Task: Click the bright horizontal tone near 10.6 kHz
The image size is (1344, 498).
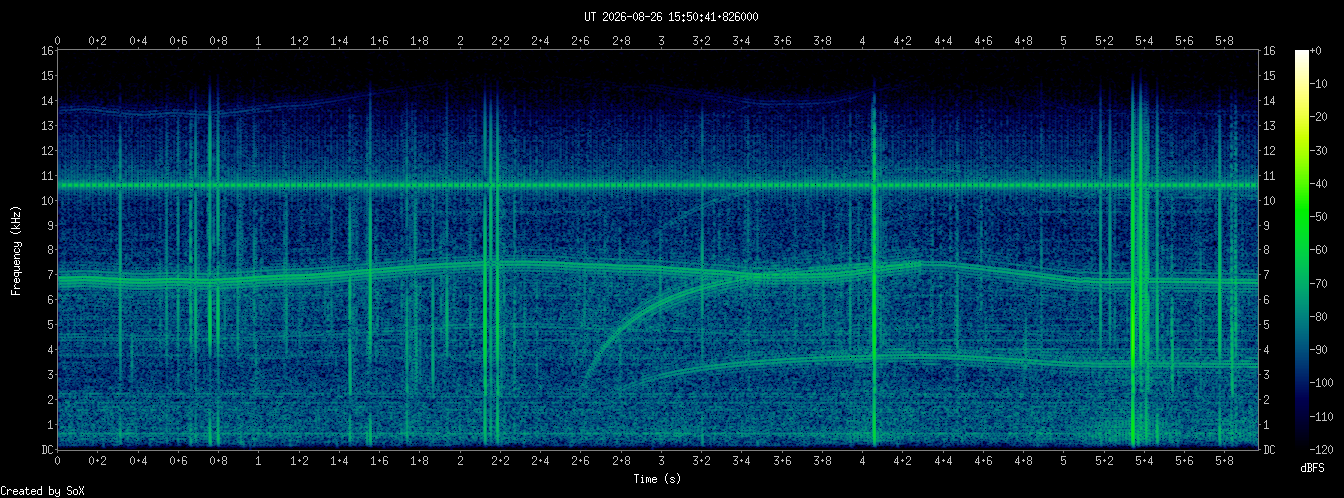Action: tap(657, 185)
